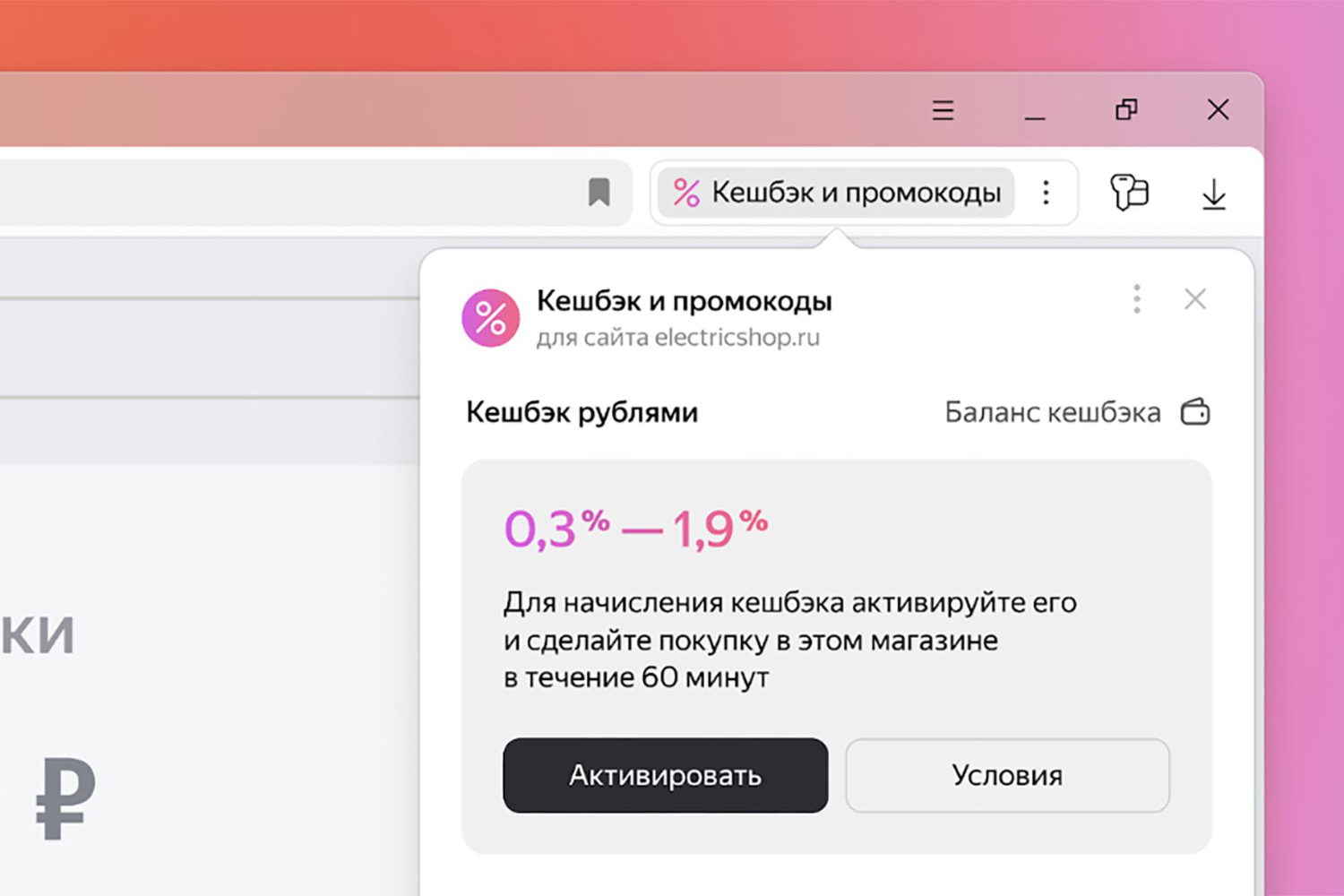Close the Кешбэк и промокоды popup
This screenshot has width=1344, height=896.
pos(1195,299)
